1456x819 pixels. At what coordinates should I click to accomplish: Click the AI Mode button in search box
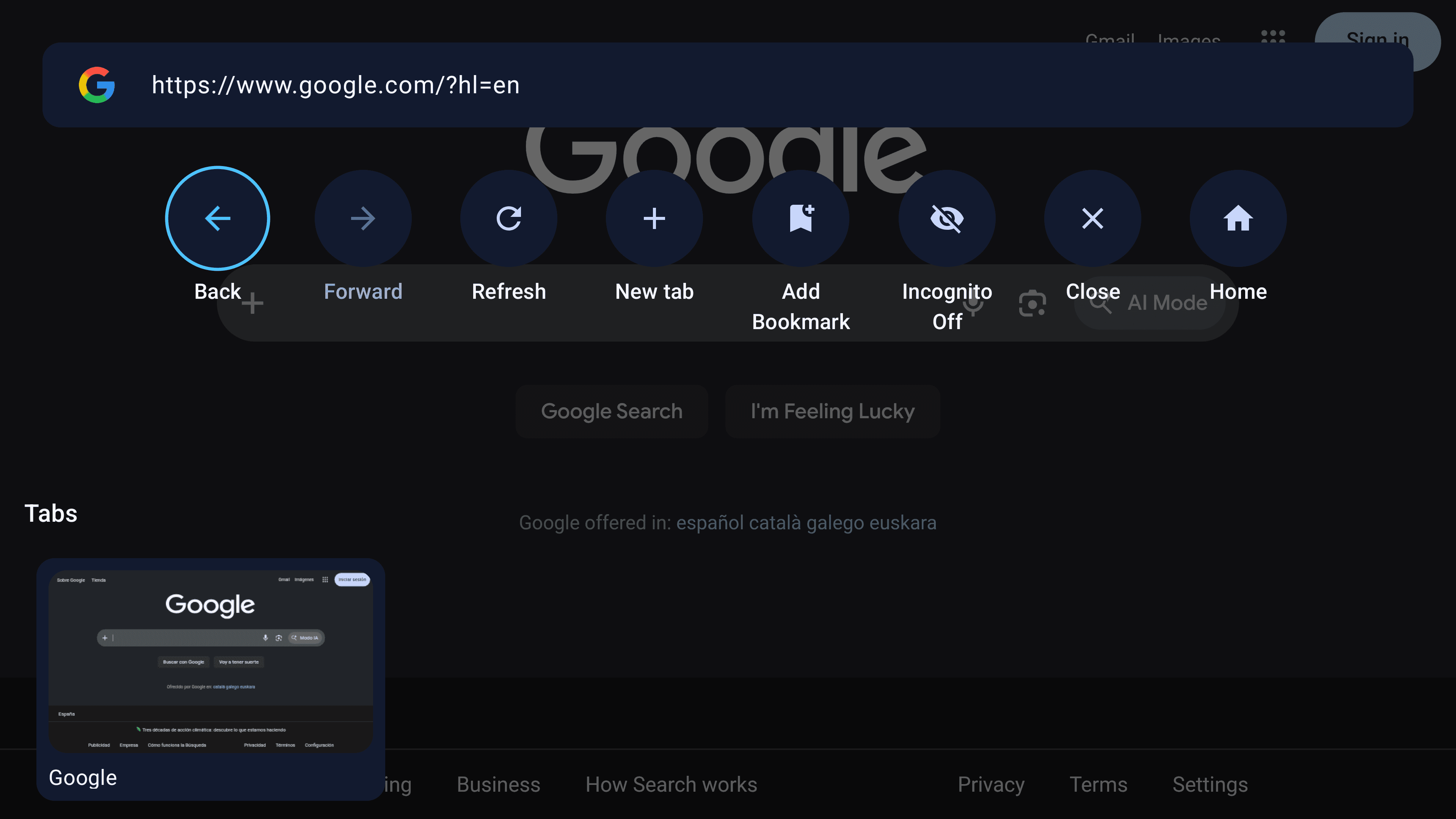(1150, 303)
